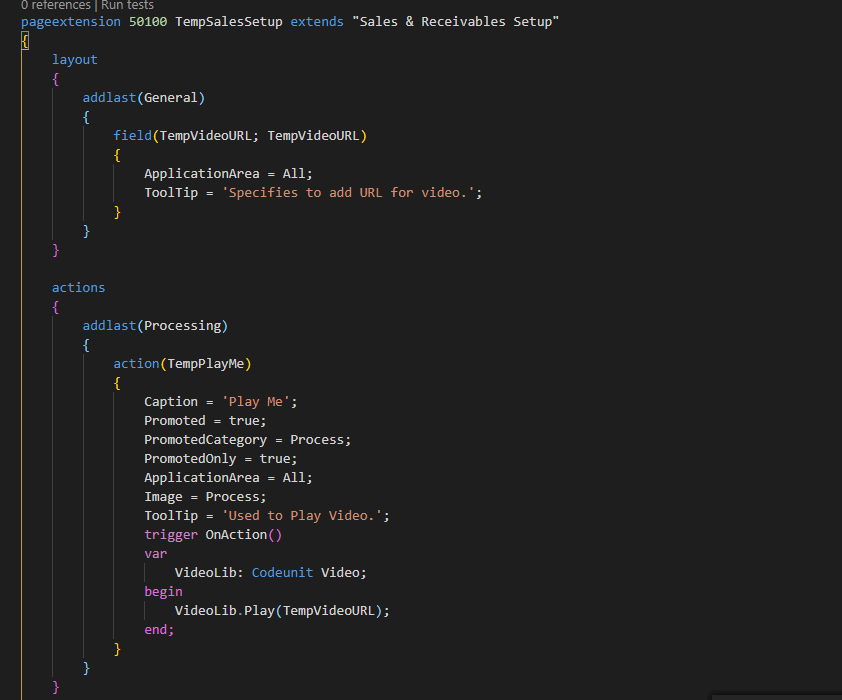Click the Codeunit keyword in var section
The height and width of the screenshot is (700, 842).
[x=282, y=572]
